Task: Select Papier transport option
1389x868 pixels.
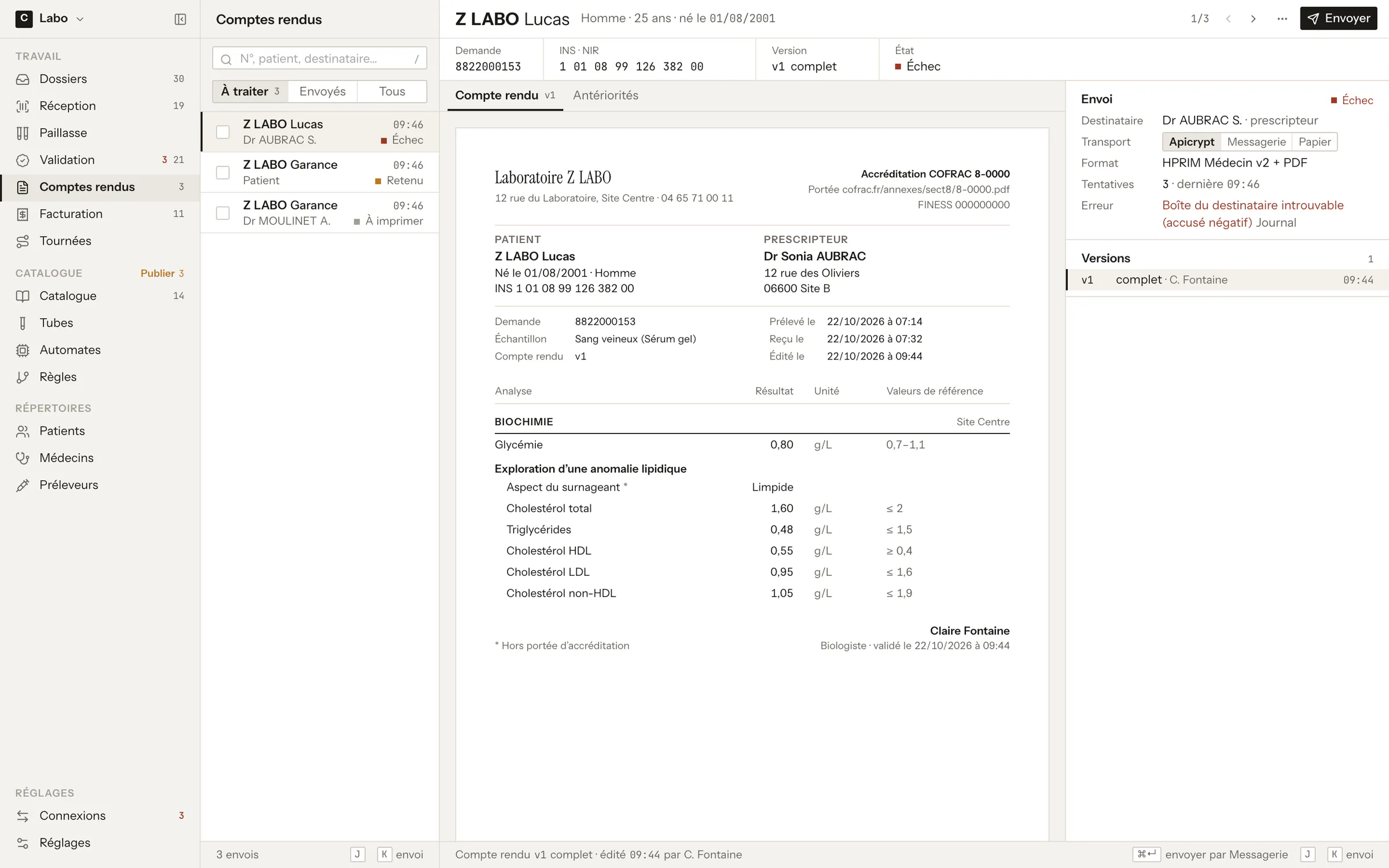Action: click(1314, 142)
